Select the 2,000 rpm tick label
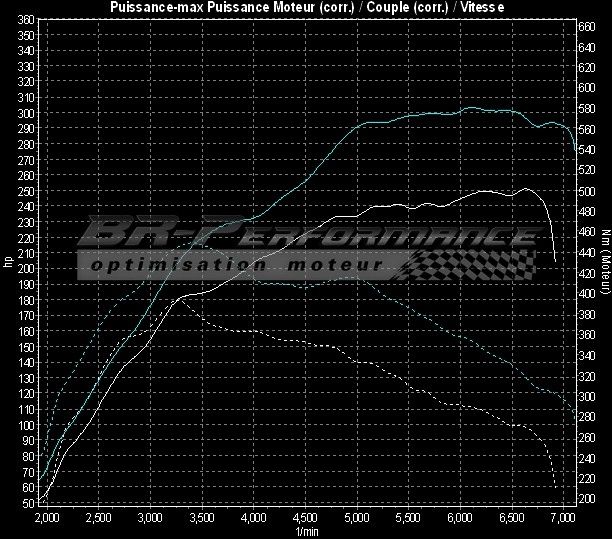Image resolution: width=612 pixels, height=539 pixels. pos(46,518)
